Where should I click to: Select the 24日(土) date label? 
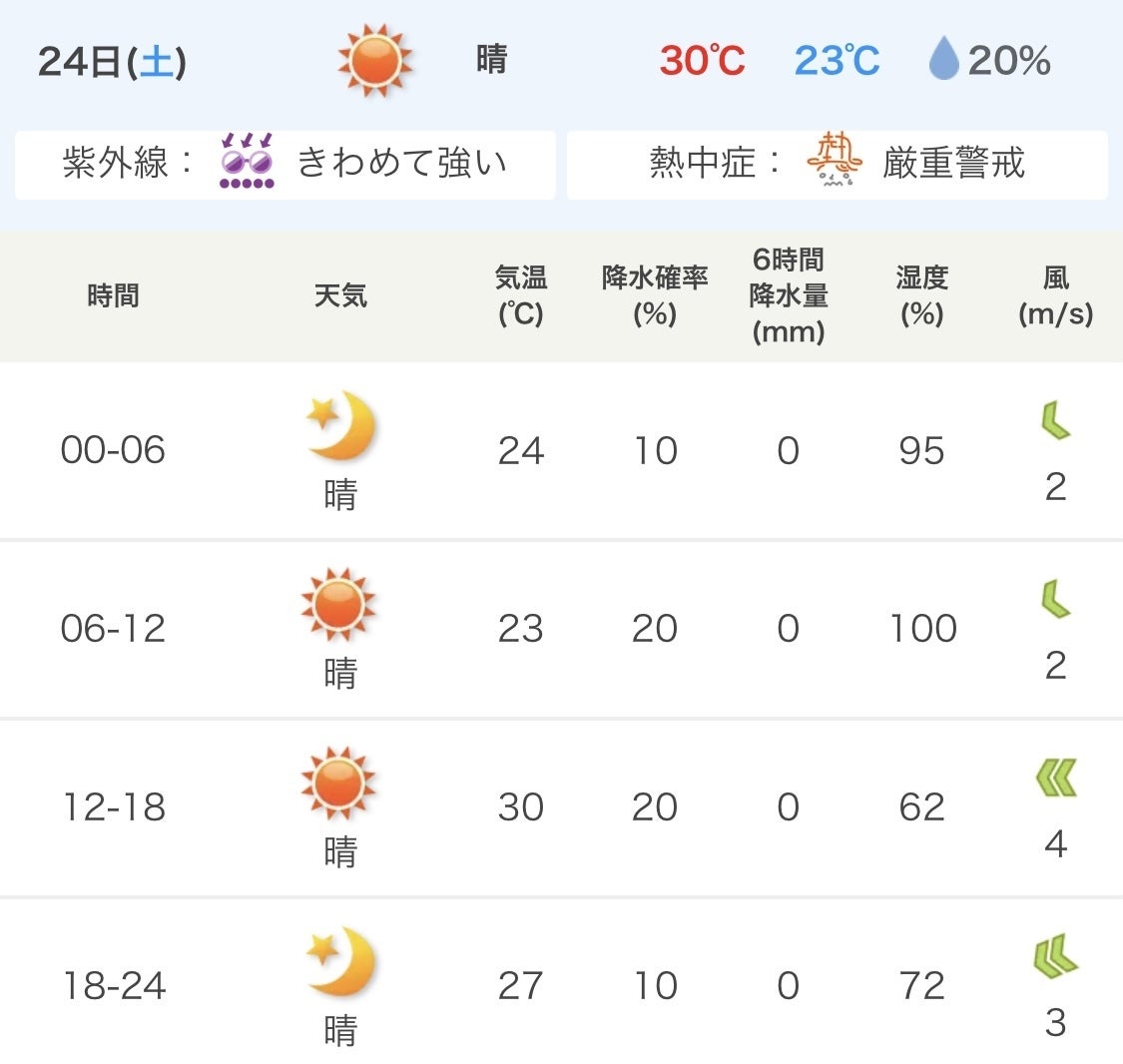click(112, 62)
